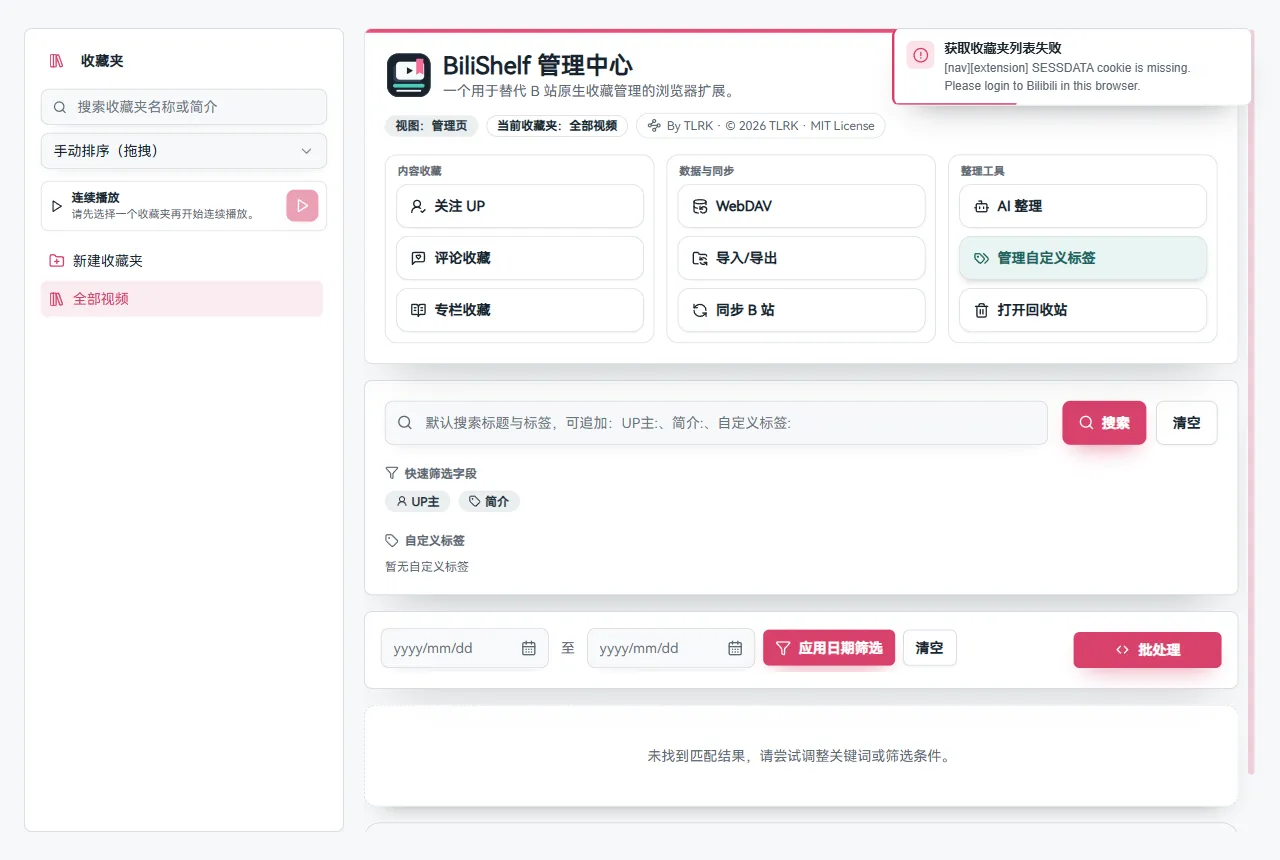Screen dimensions: 1280x860
Task: Click the start date yyyy/mm/dd field
Action: click(x=465, y=648)
